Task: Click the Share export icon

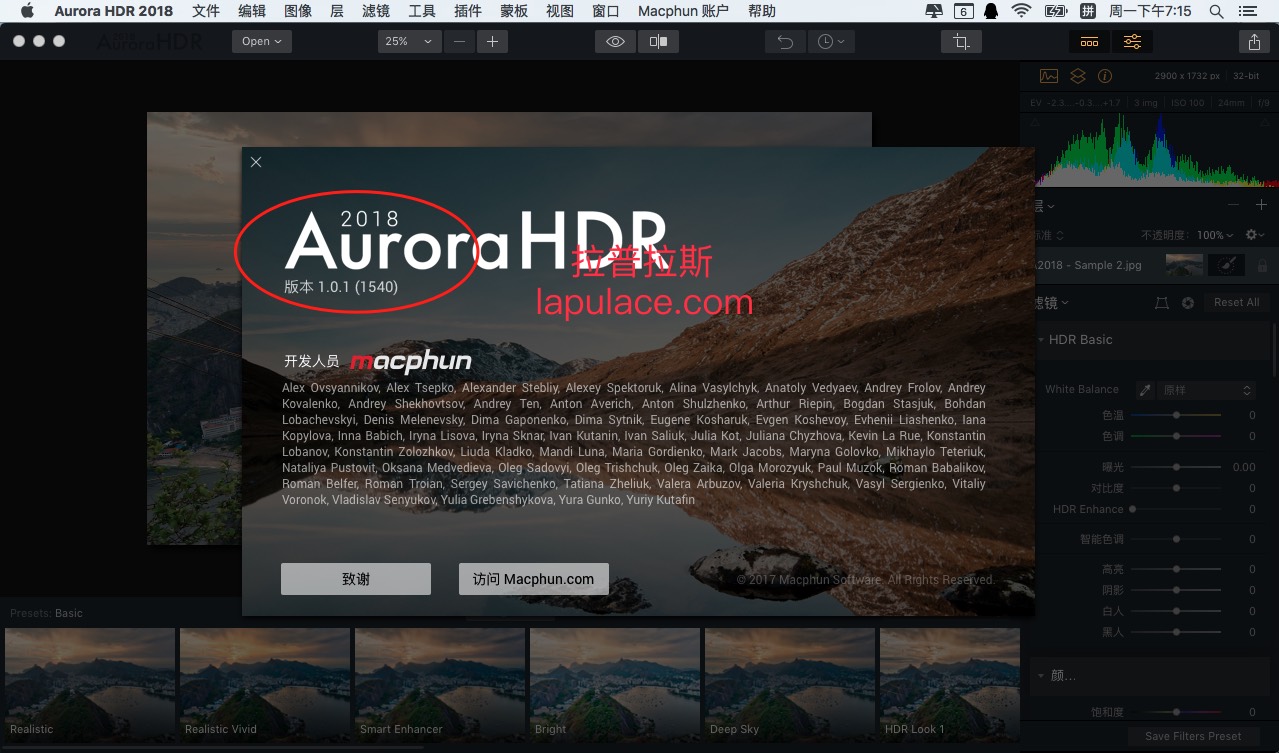Action: pyautogui.click(x=1254, y=42)
